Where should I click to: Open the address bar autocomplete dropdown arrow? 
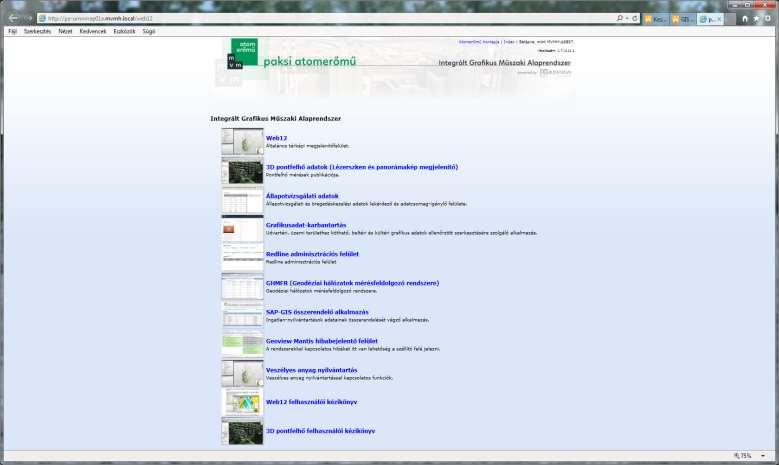pyautogui.click(x=627, y=18)
